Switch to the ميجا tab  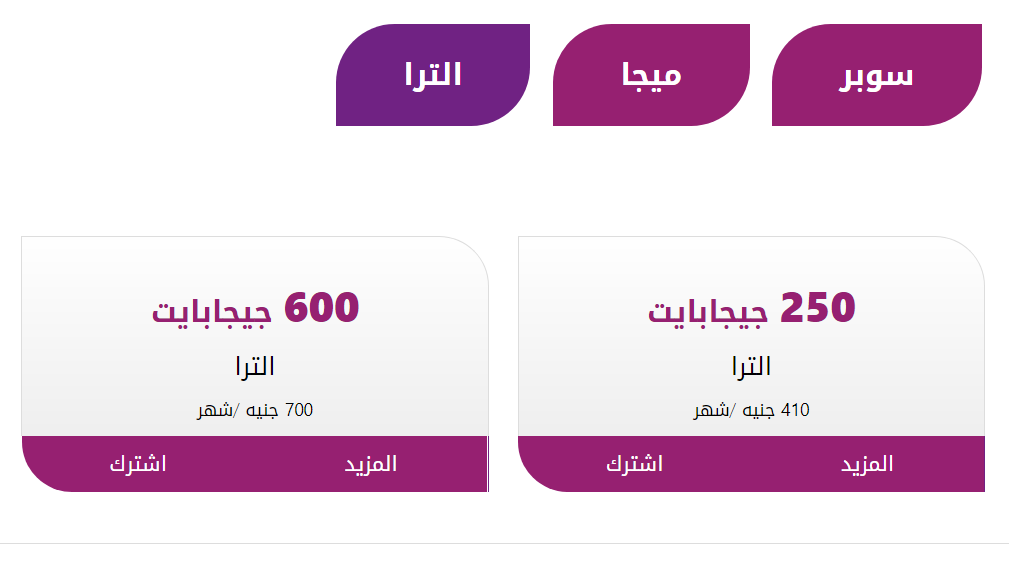tap(651, 73)
